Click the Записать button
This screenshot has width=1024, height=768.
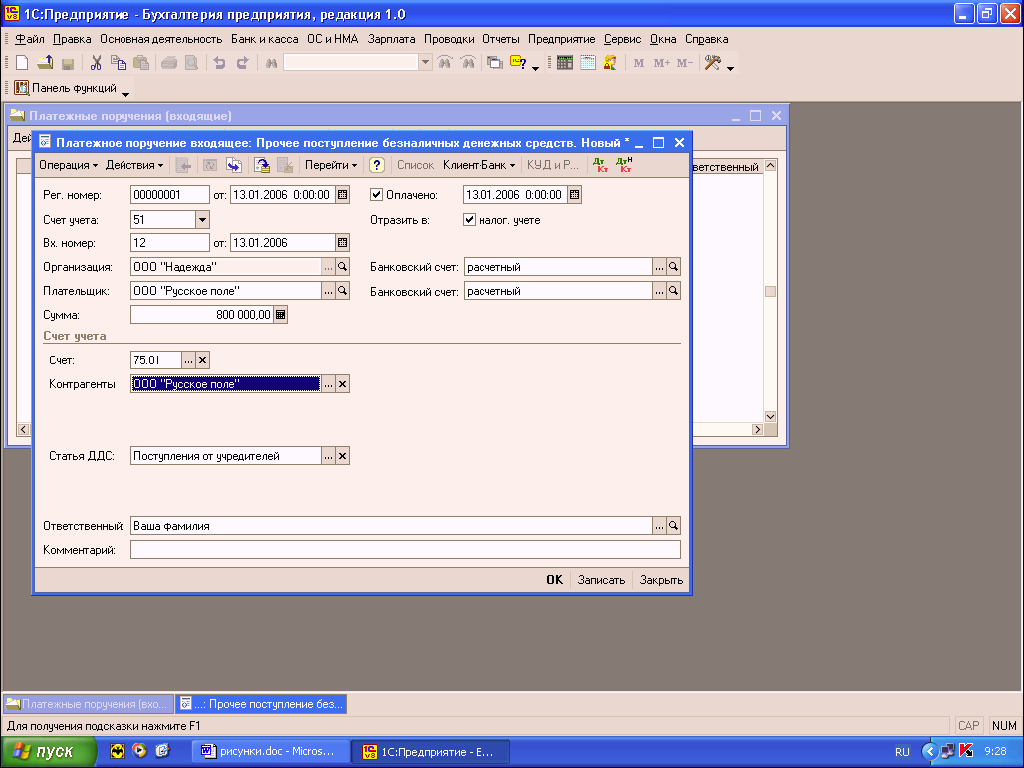(601, 580)
